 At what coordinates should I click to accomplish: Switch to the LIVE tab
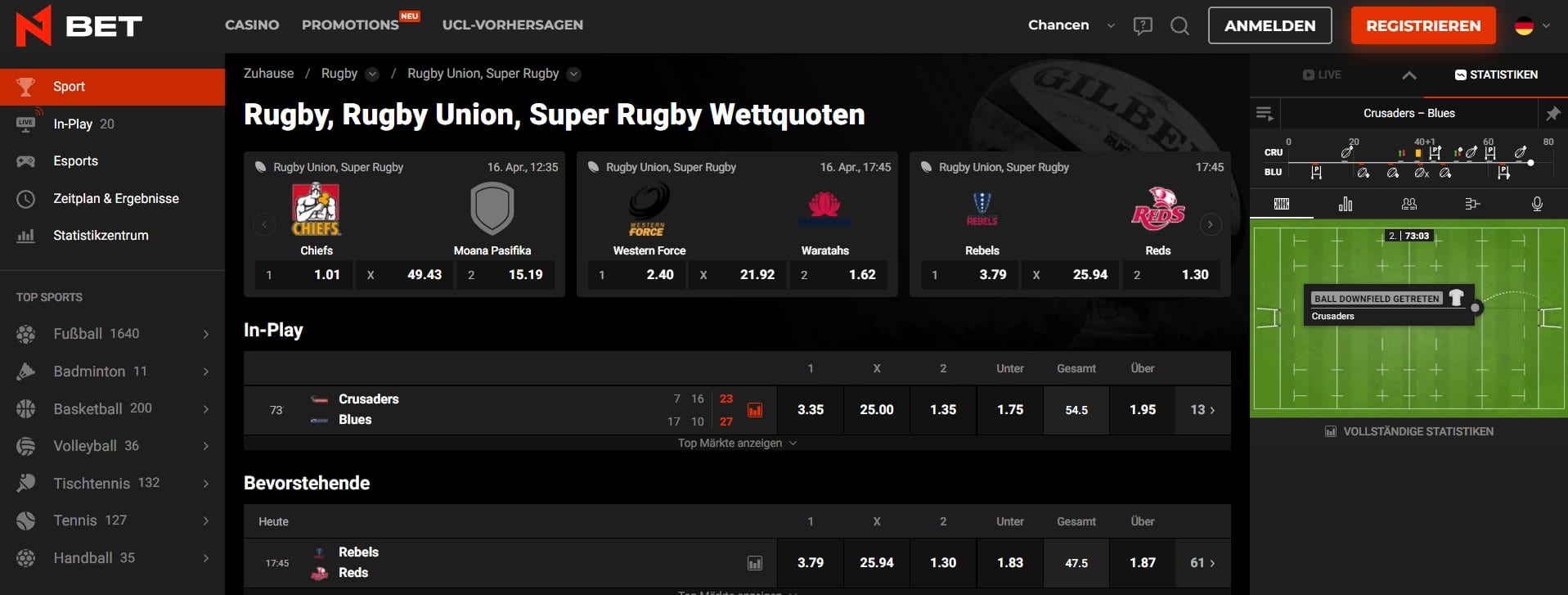point(1322,74)
